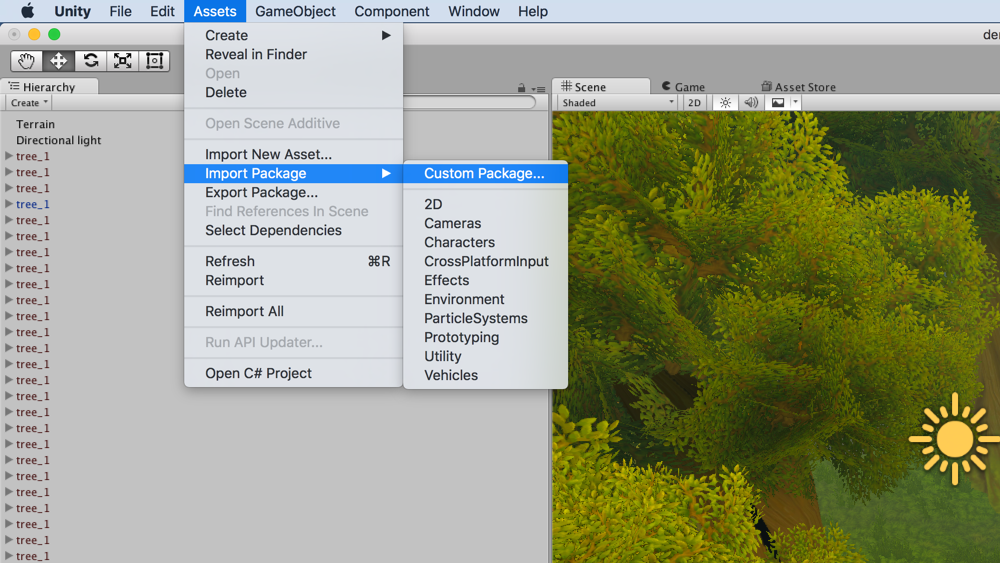
Task: Open the File menu
Action: [120, 11]
